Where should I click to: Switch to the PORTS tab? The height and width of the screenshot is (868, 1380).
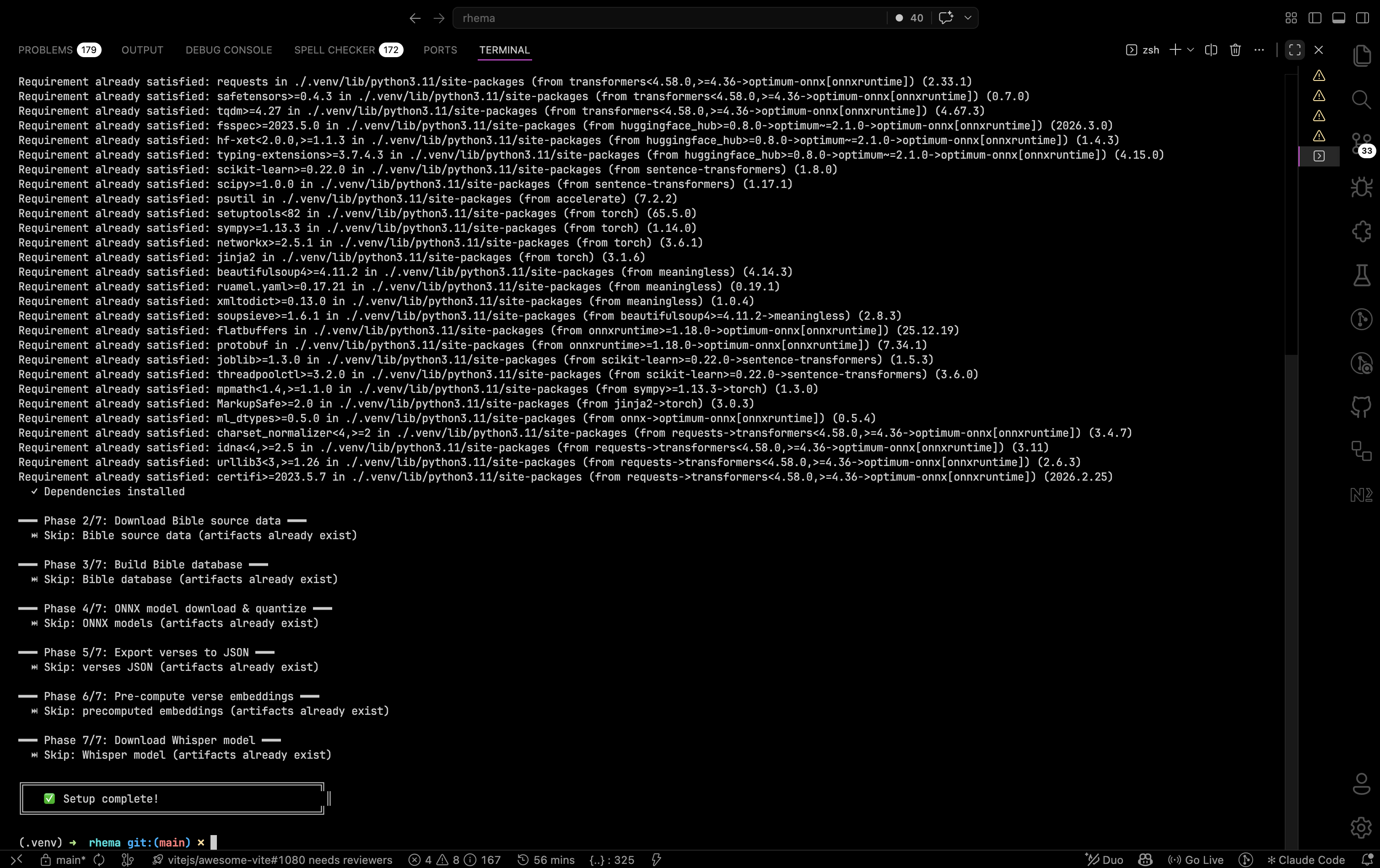440,50
